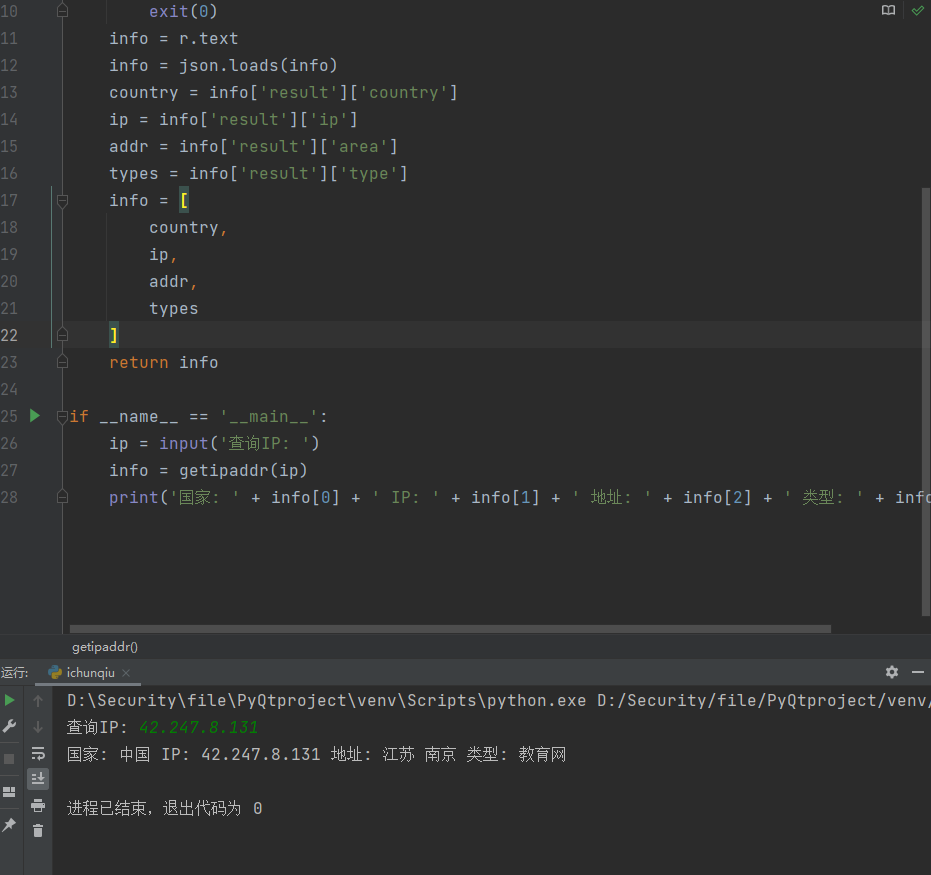Click the green run gutter arrow at line 25
931x875 pixels.
coord(34,416)
